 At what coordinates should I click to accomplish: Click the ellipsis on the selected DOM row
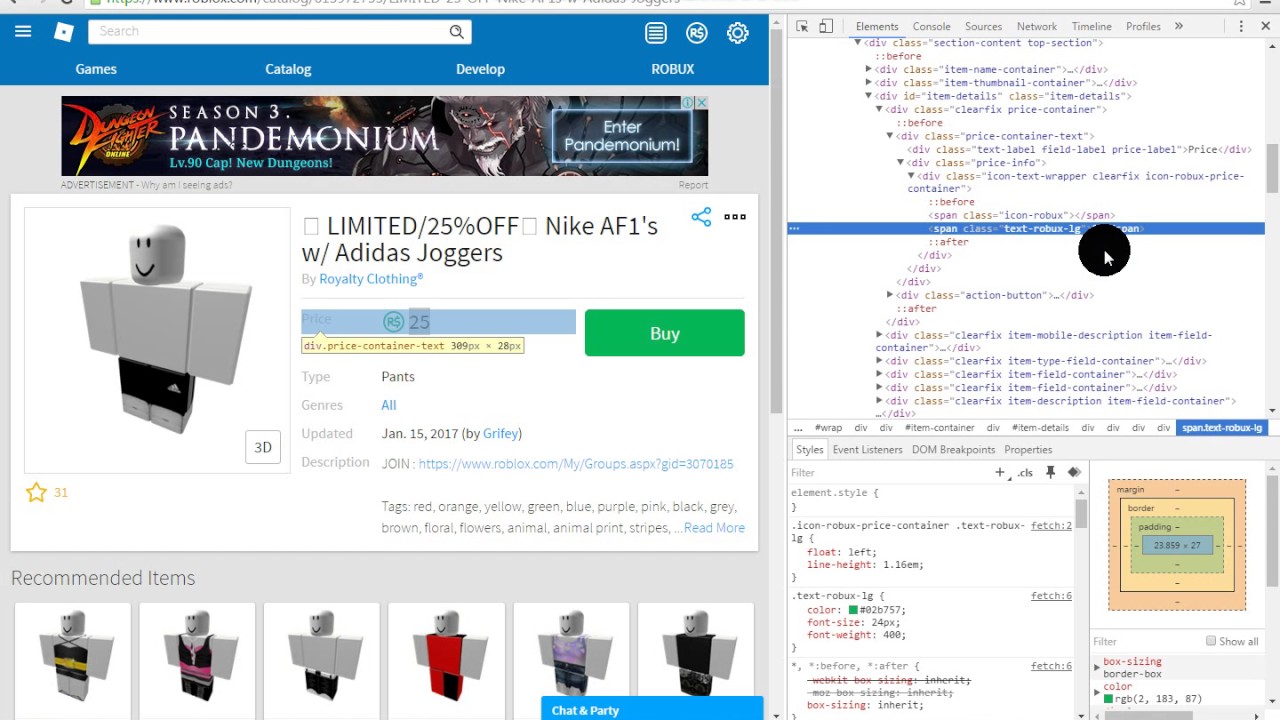point(795,229)
